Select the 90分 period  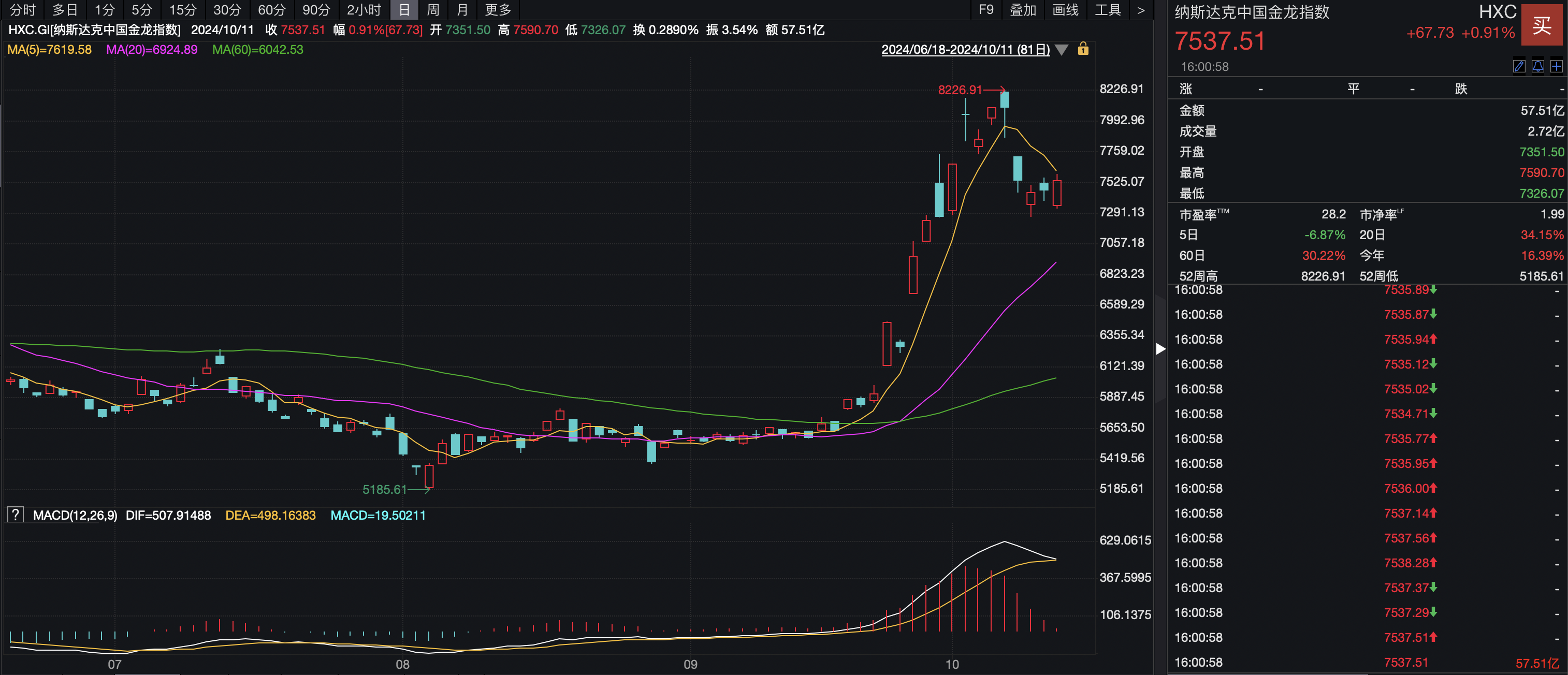coord(316,10)
